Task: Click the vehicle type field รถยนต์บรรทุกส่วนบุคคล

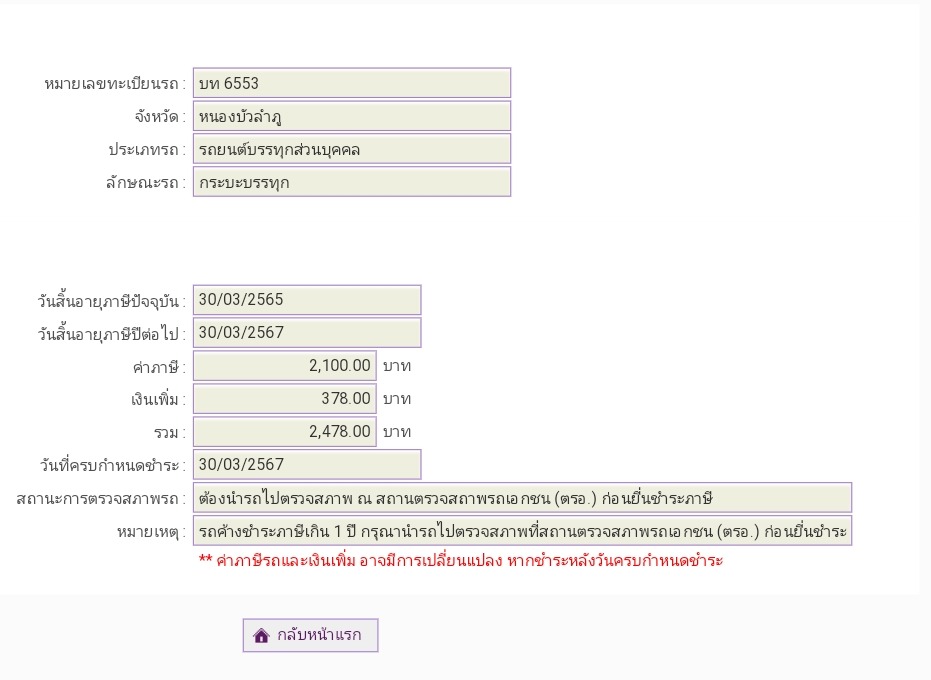Action: (x=352, y=149)
